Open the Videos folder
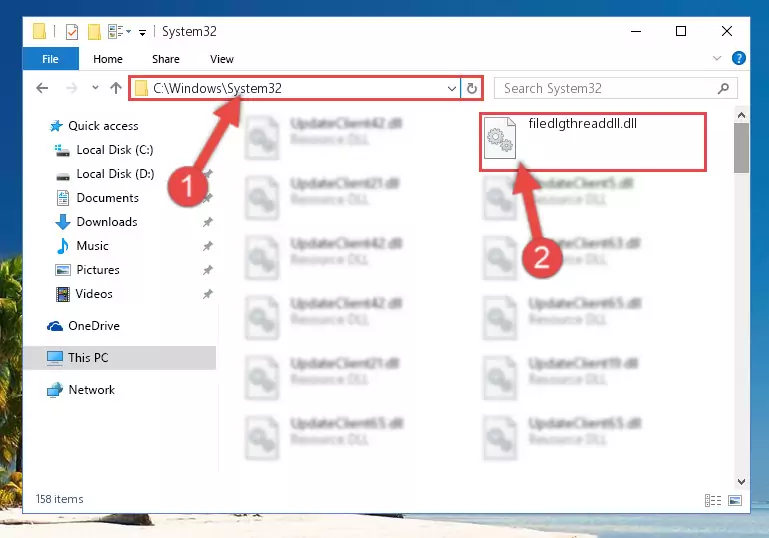 tap(94, 294)
